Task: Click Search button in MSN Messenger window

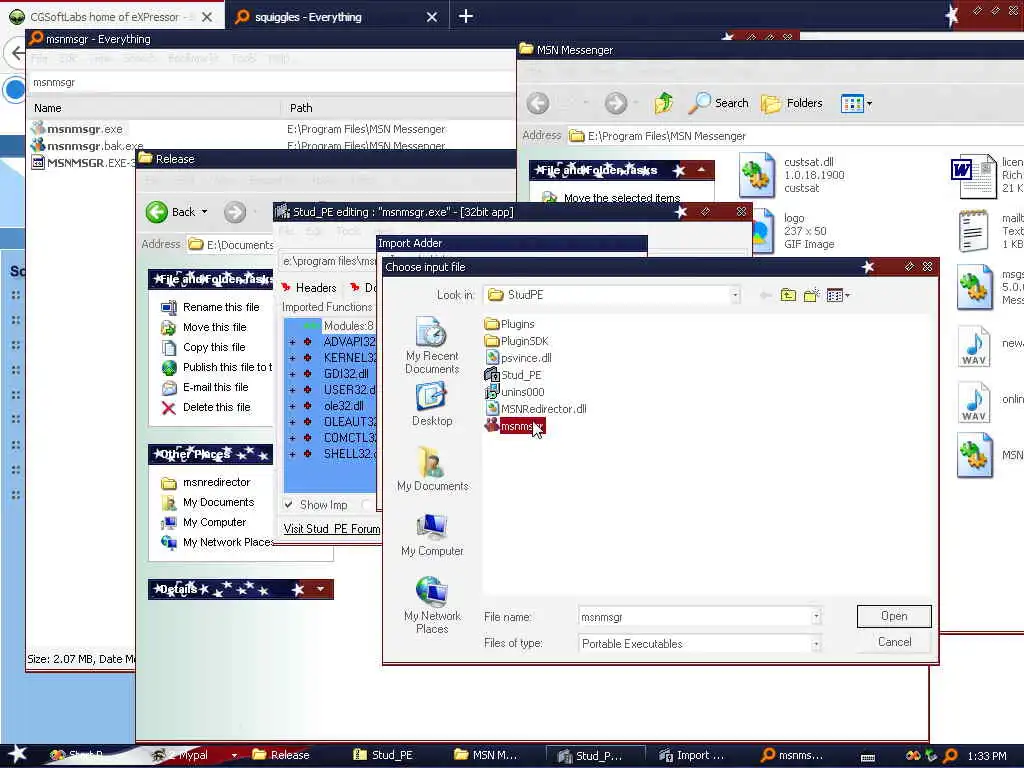Action: [x=719, y=103]
